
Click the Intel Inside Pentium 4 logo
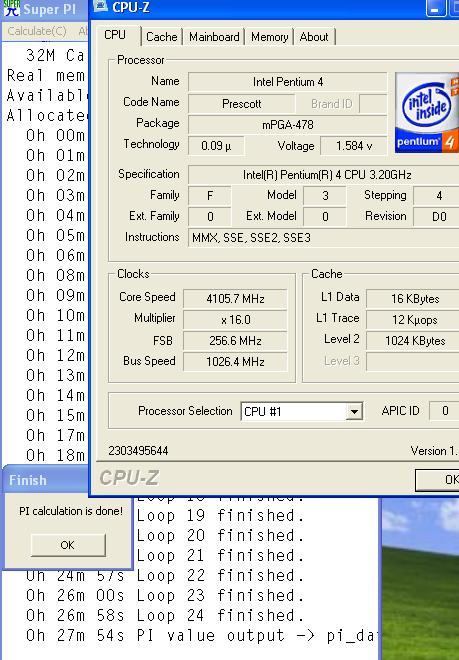(427, 112)
